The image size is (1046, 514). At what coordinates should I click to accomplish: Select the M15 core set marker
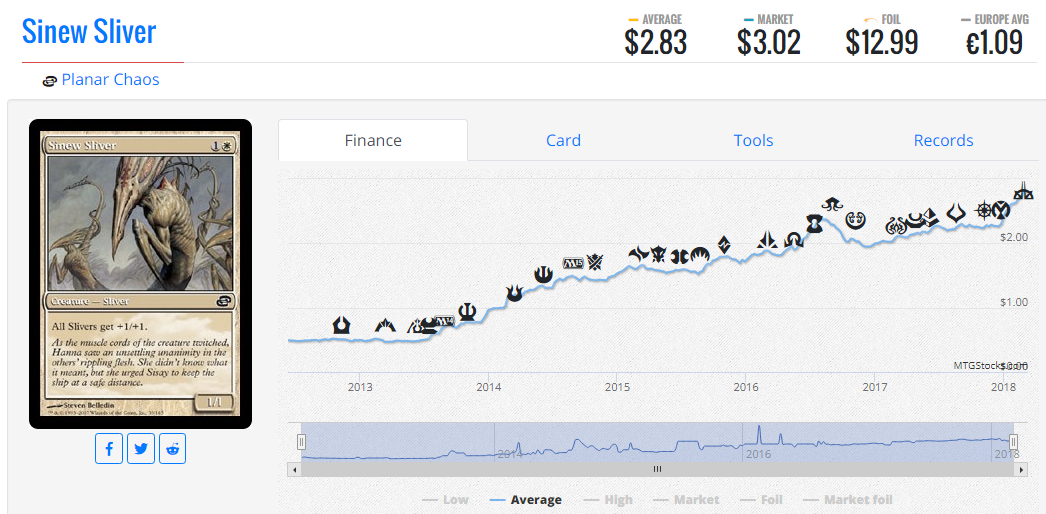[573, 263]
